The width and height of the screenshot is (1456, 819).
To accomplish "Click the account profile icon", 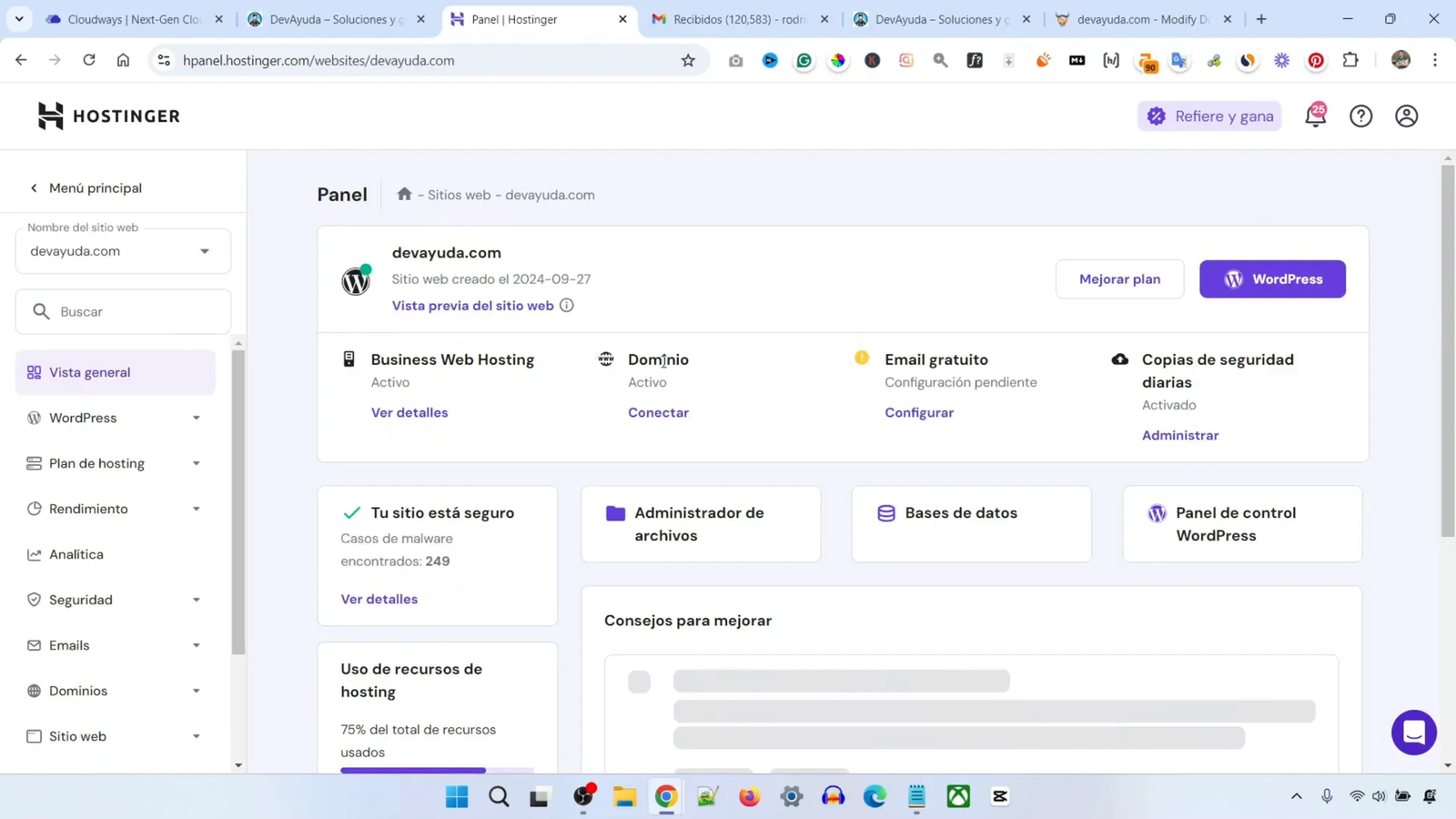I will (x=1406, y=116).
